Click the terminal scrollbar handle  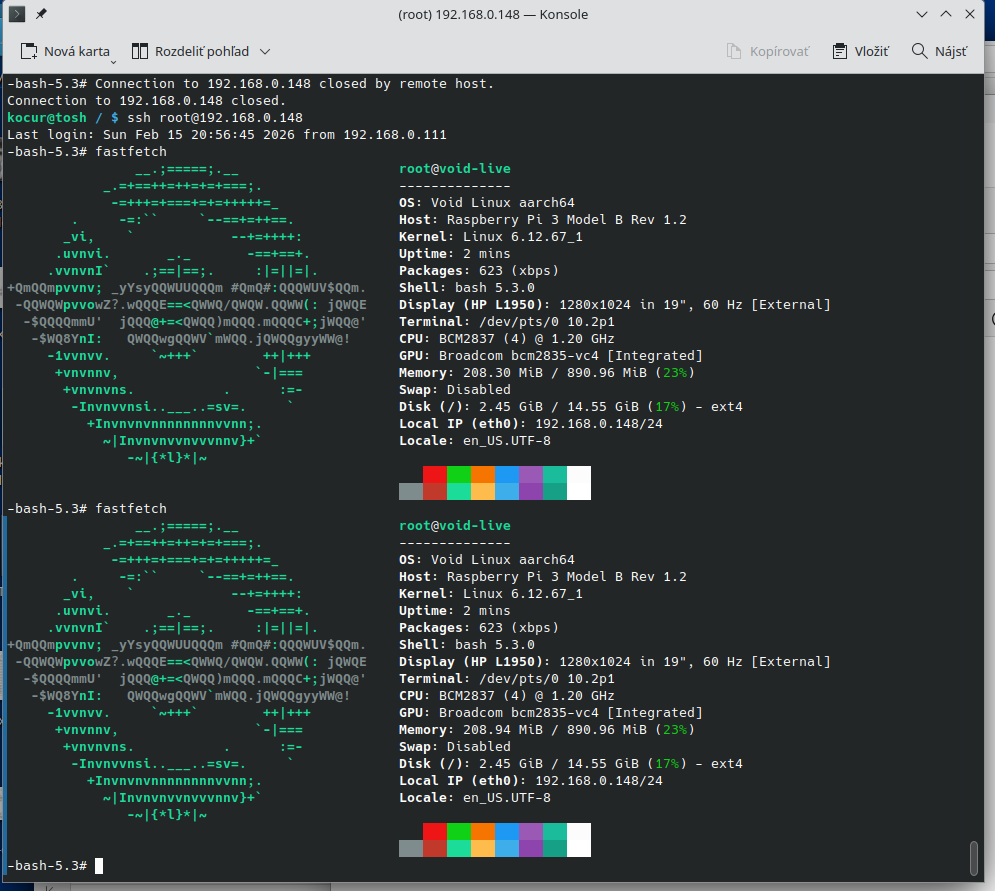click(974, 857)
